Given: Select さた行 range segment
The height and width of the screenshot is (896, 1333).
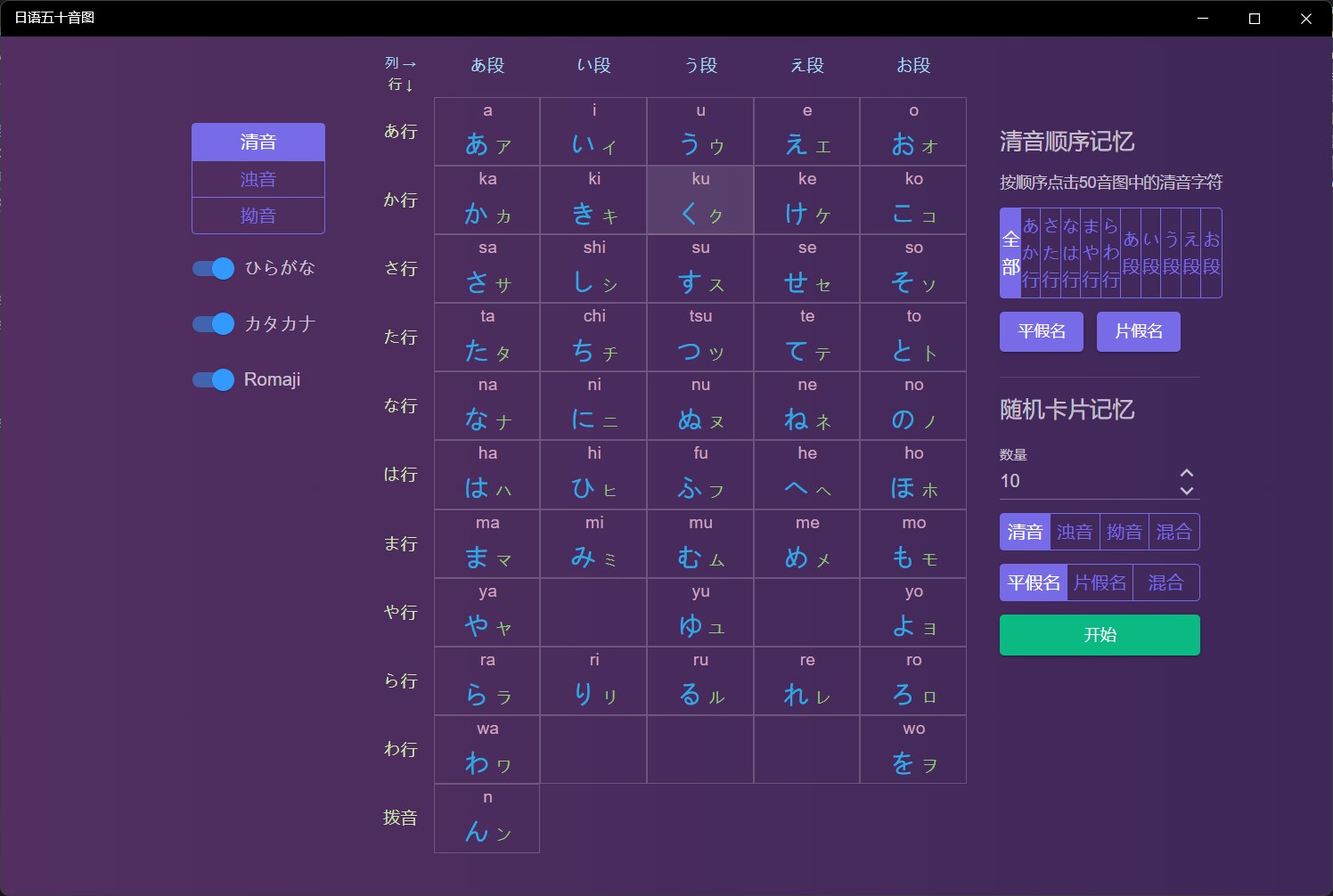Looking at the screenshot, I should coord(1051,253).
